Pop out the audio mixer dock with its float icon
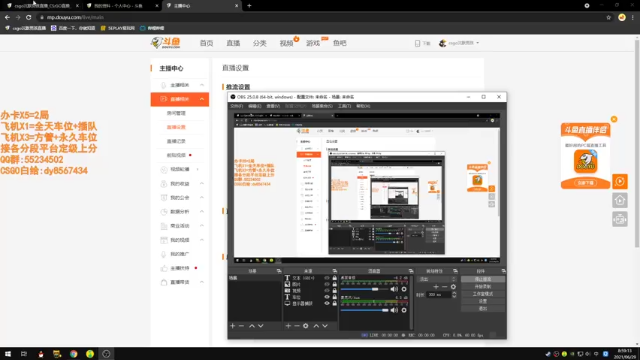Image resolution: width=640 pixels, height=360 pixels. pyautogui.click(x=411, y=271)
